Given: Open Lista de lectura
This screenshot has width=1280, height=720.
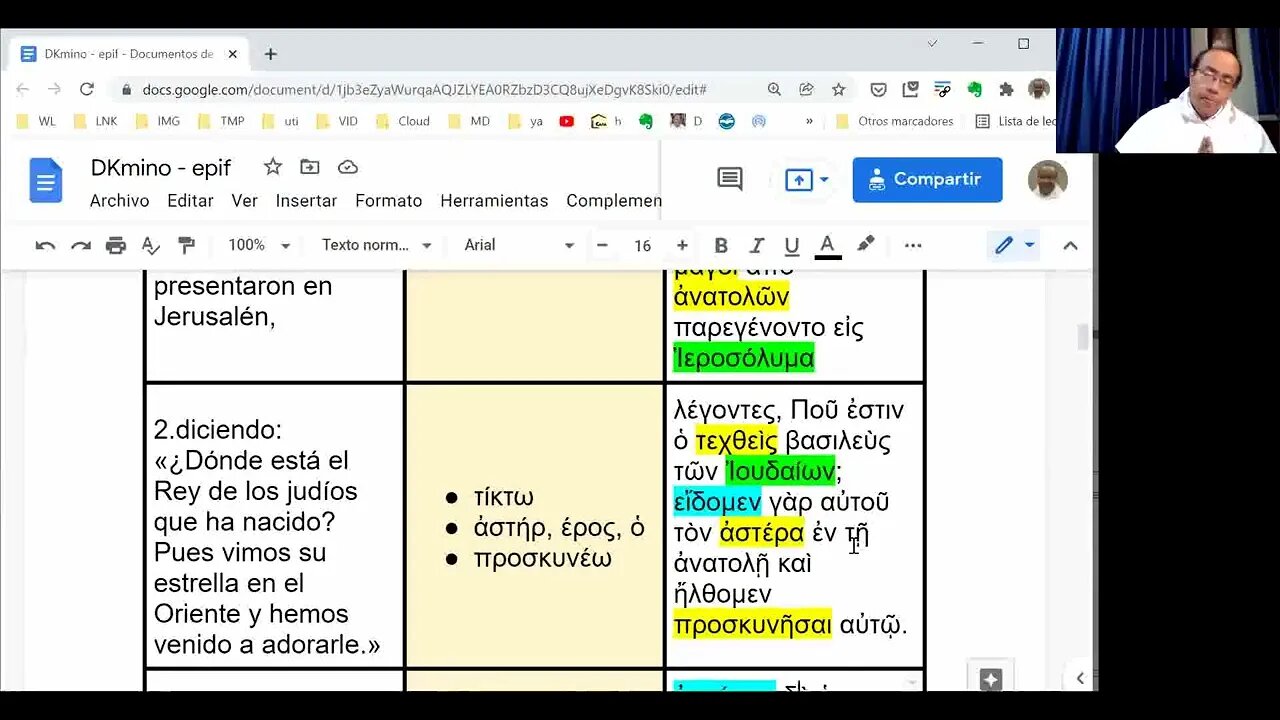Looking at the screenshot, I should click(1015, 121).
